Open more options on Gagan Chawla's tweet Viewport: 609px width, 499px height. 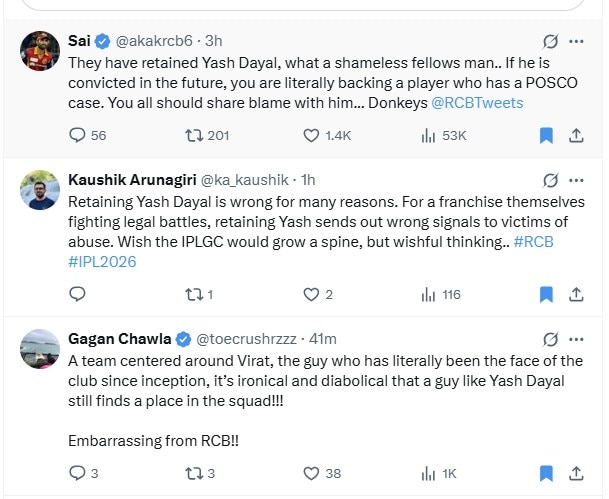tap(577, 340)
